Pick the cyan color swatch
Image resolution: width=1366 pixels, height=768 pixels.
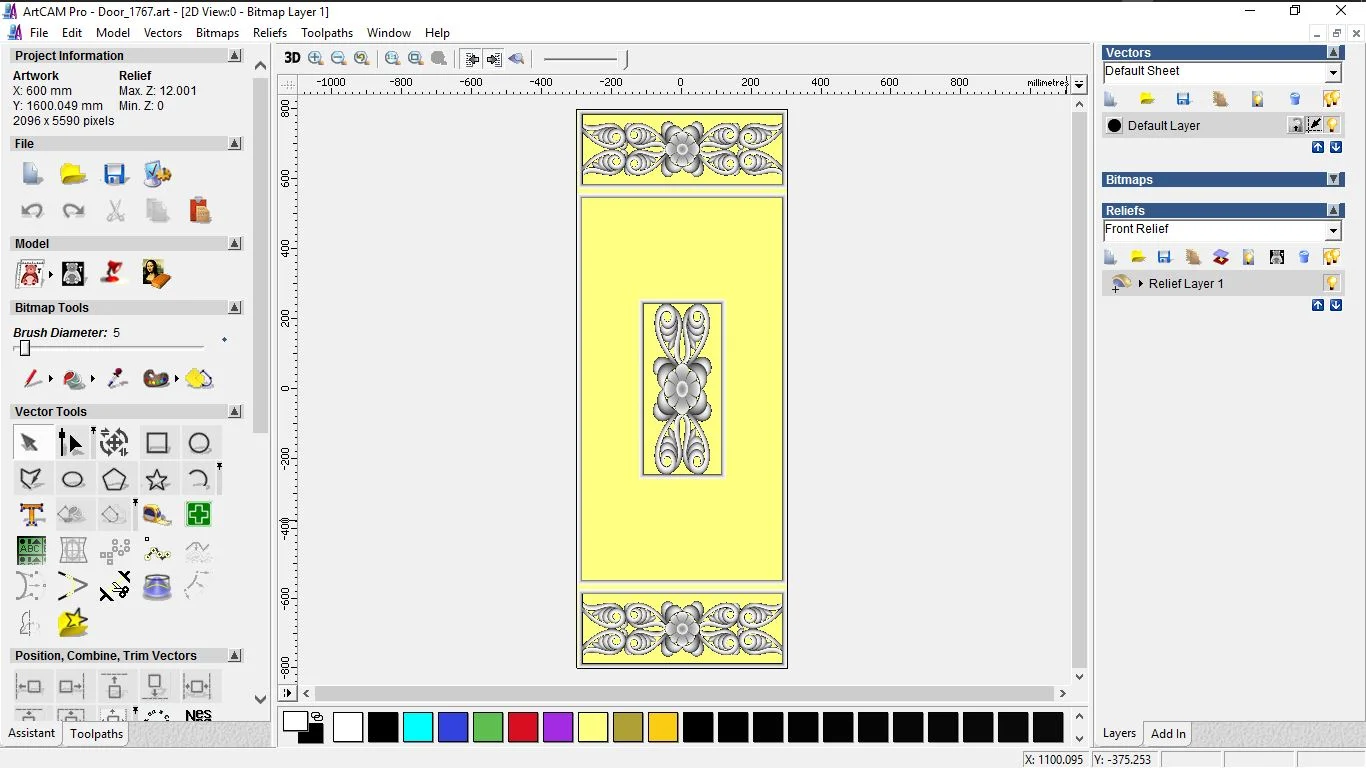(418, 727)
